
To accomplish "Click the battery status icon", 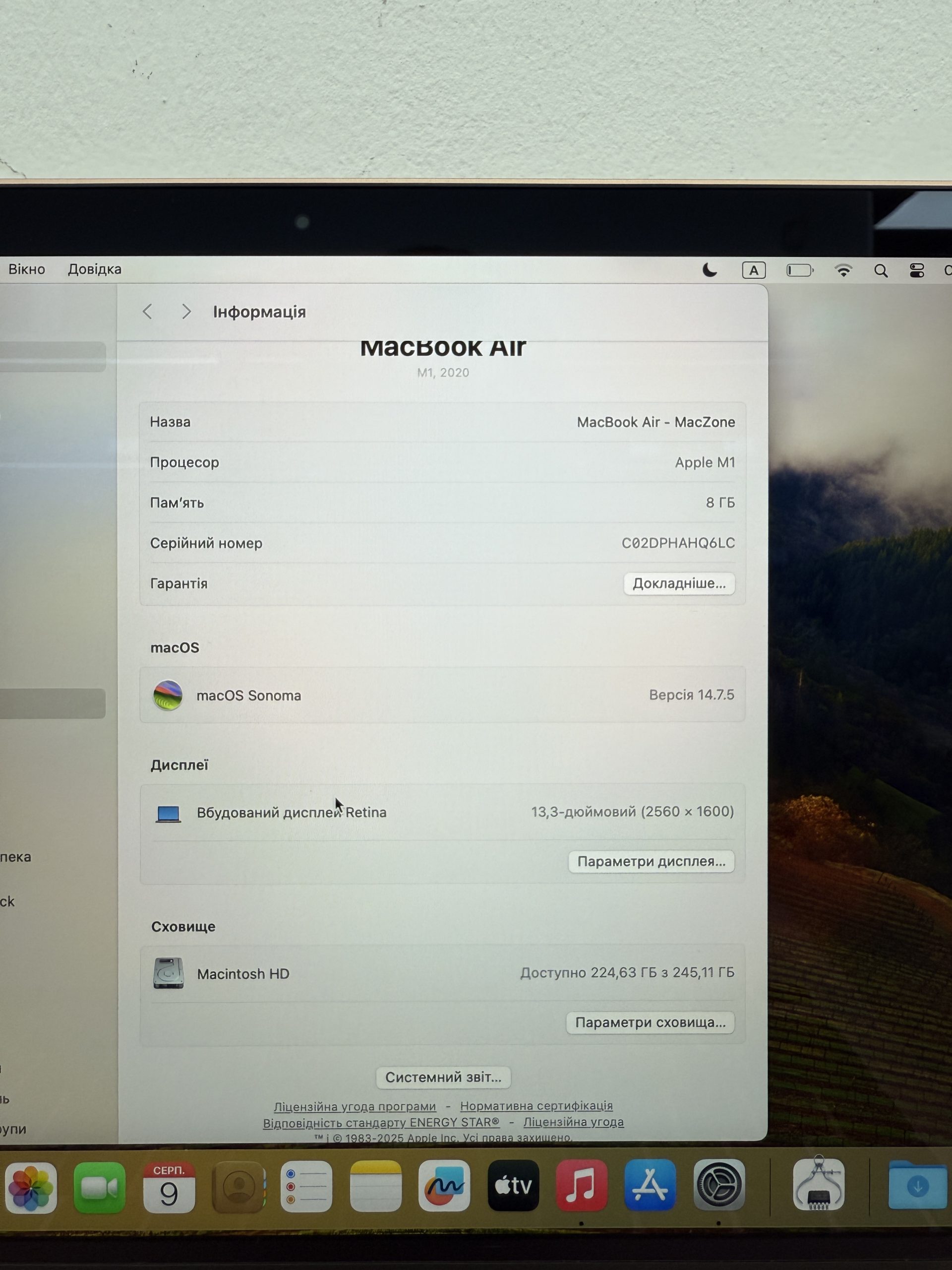I will tap(799, 270).
